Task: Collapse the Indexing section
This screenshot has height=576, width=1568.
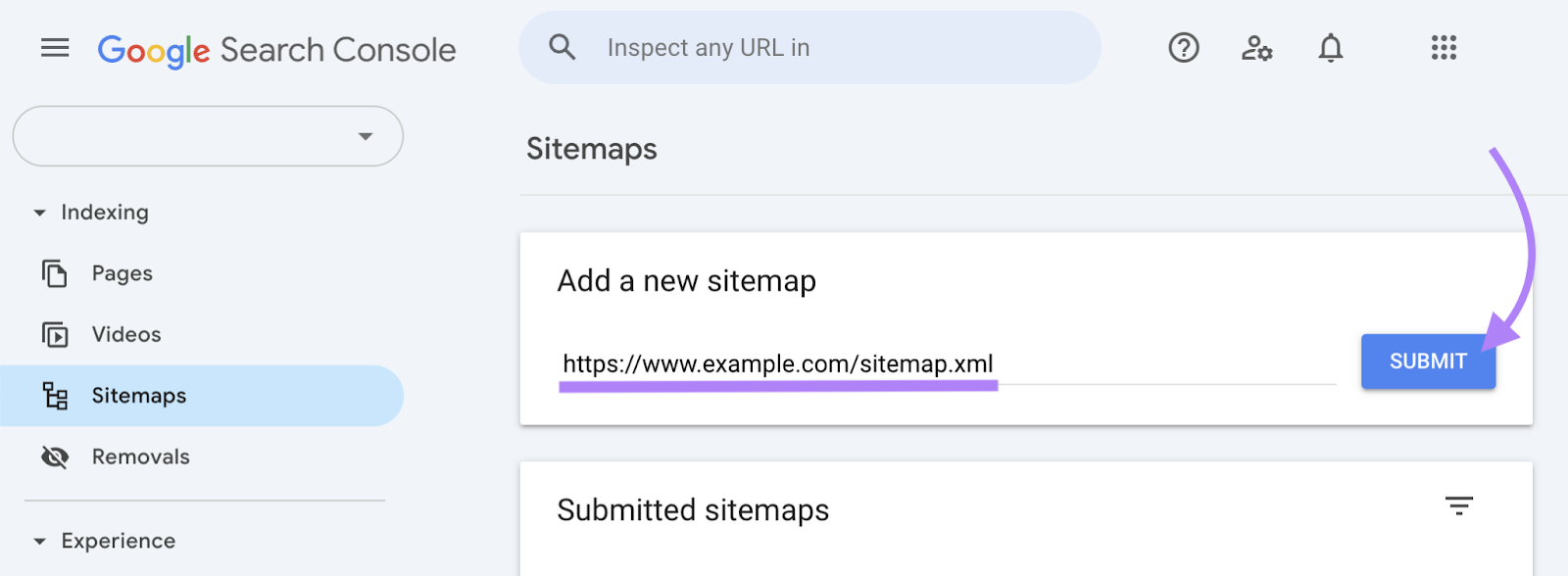Action: (39, 212)
